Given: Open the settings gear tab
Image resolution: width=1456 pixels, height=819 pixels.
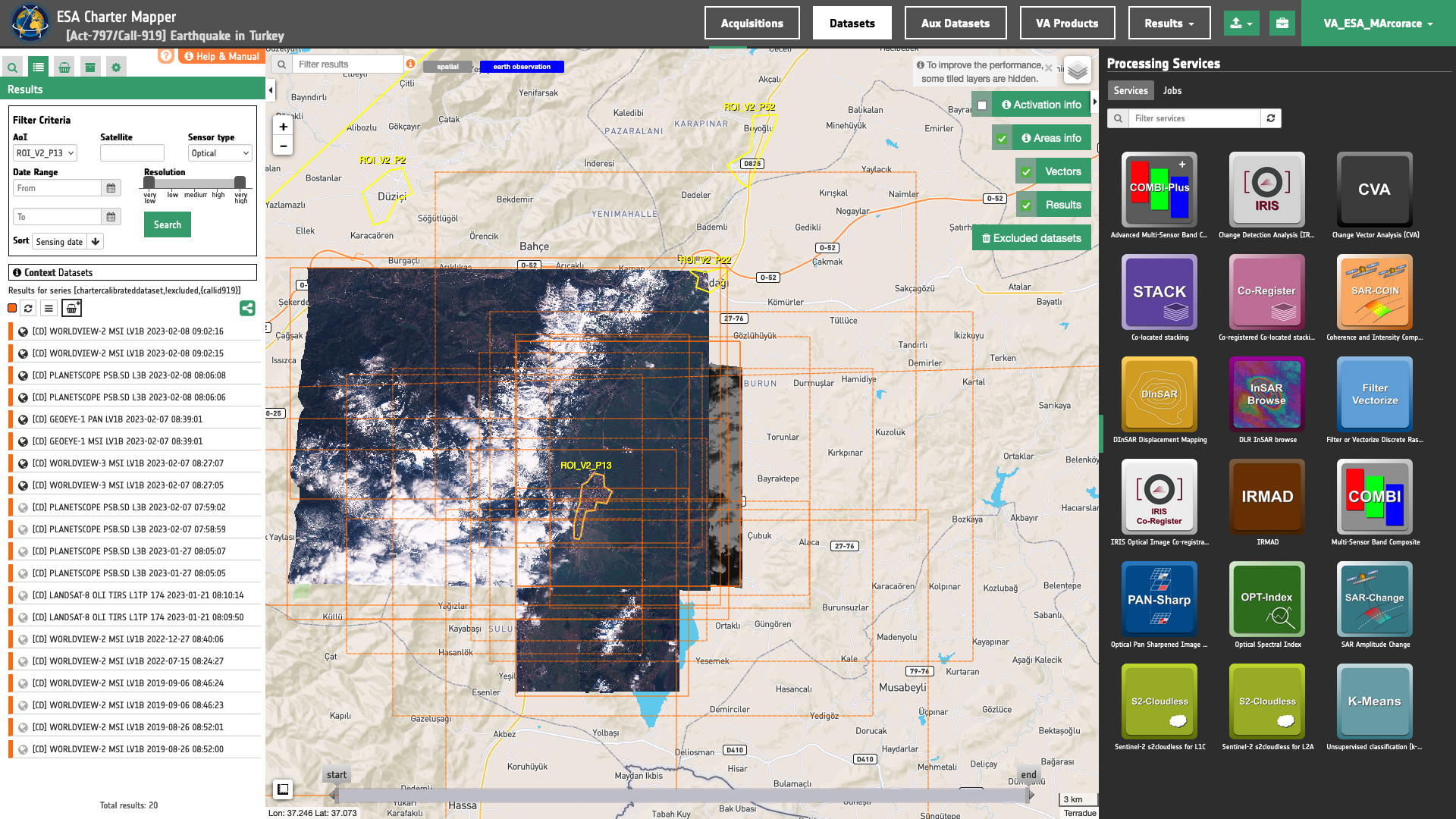Looking at the screenshot, I should click(x=116, y=67).
